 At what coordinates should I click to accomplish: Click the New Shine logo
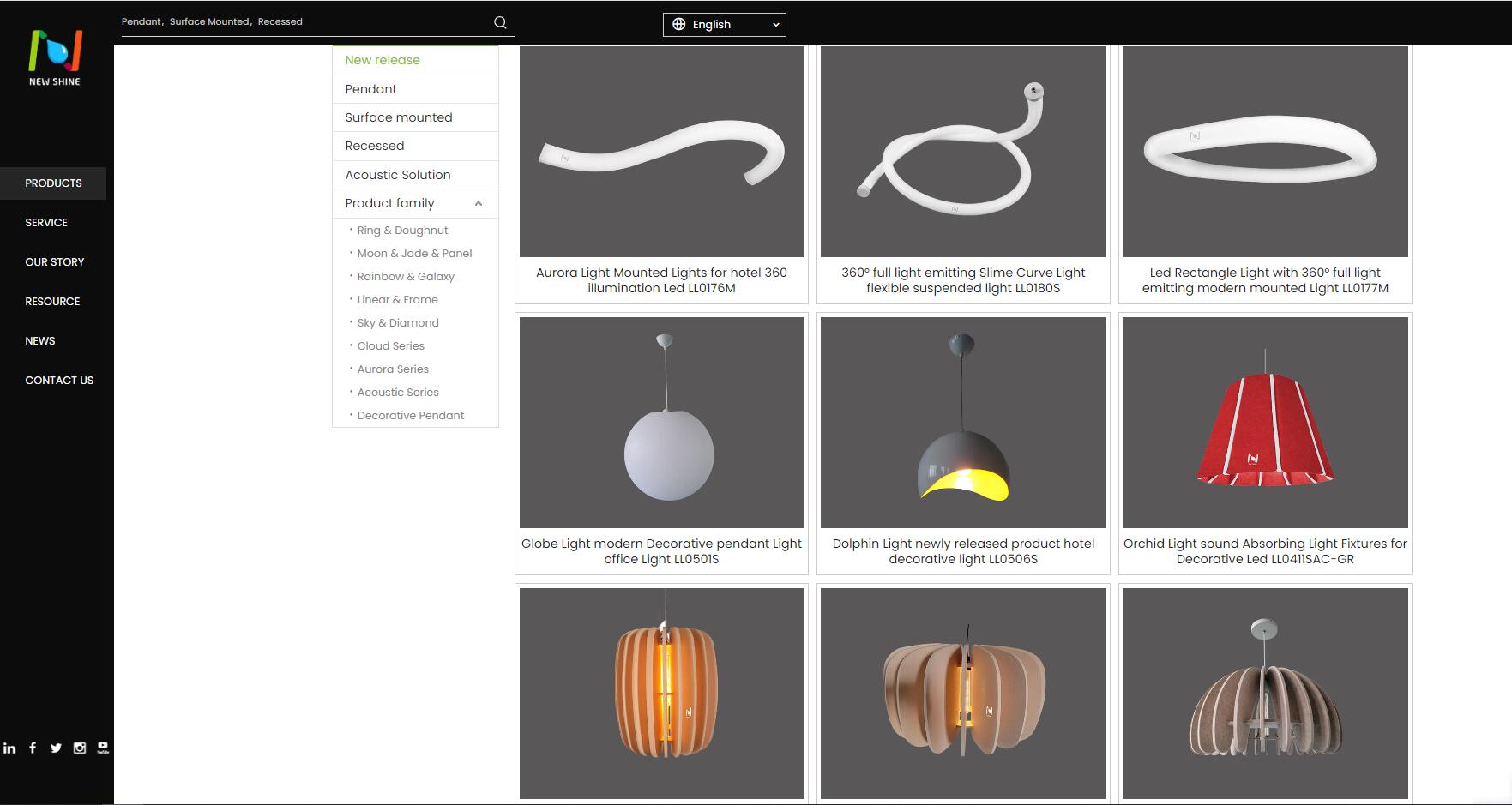tap(55, 57)
